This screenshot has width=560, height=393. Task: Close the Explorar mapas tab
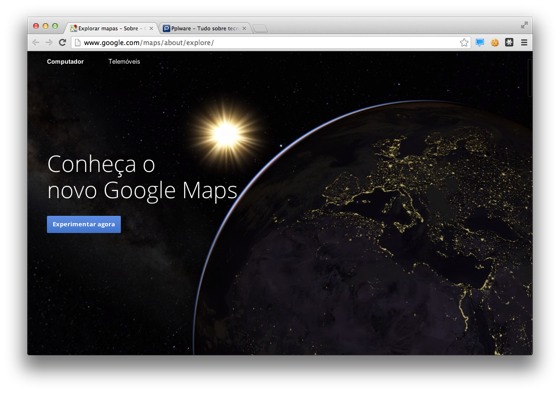click(151, 28)
